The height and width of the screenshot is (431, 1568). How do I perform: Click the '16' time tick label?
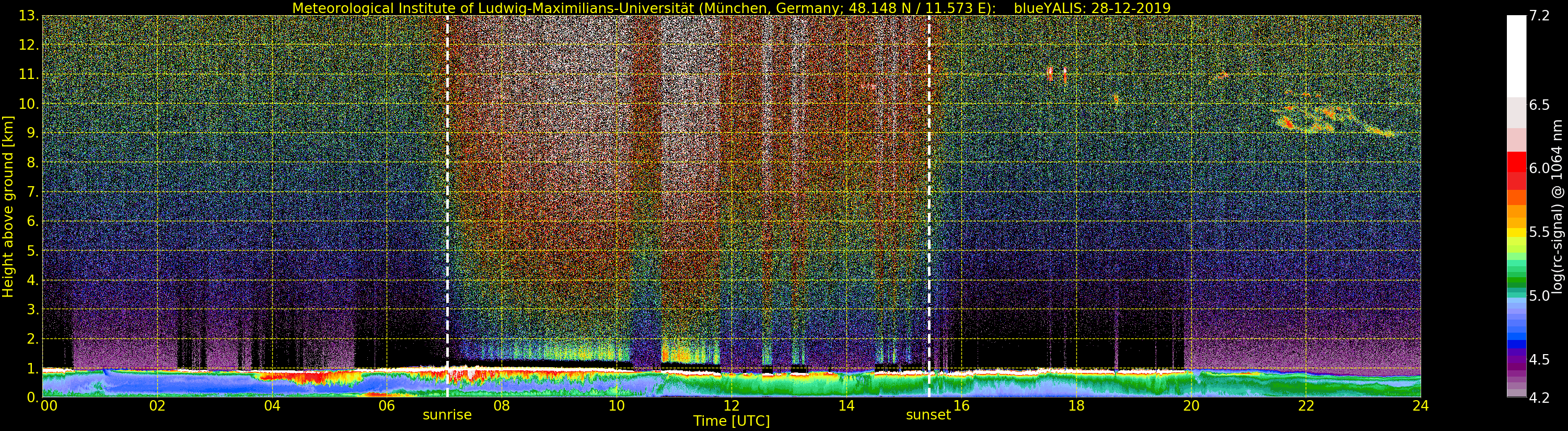point(962,406)
